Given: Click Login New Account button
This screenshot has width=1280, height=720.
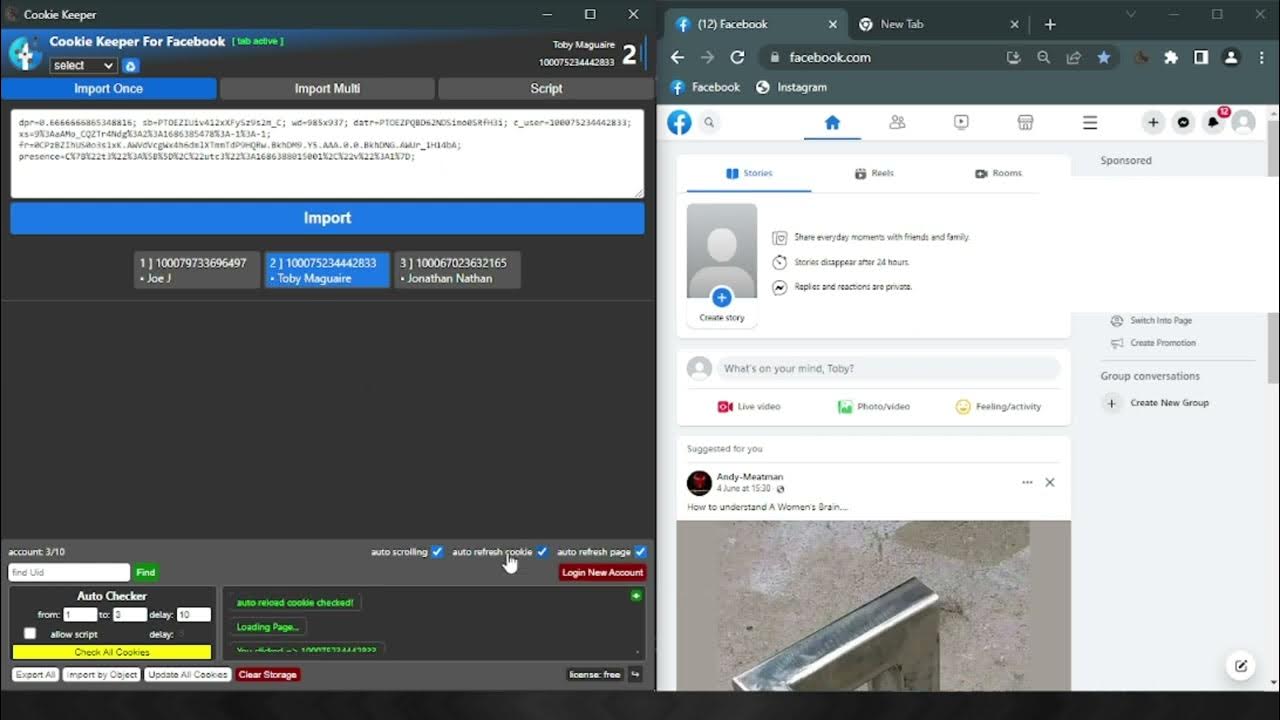Looking at the screenshot, I should click(x=602, y=573).
